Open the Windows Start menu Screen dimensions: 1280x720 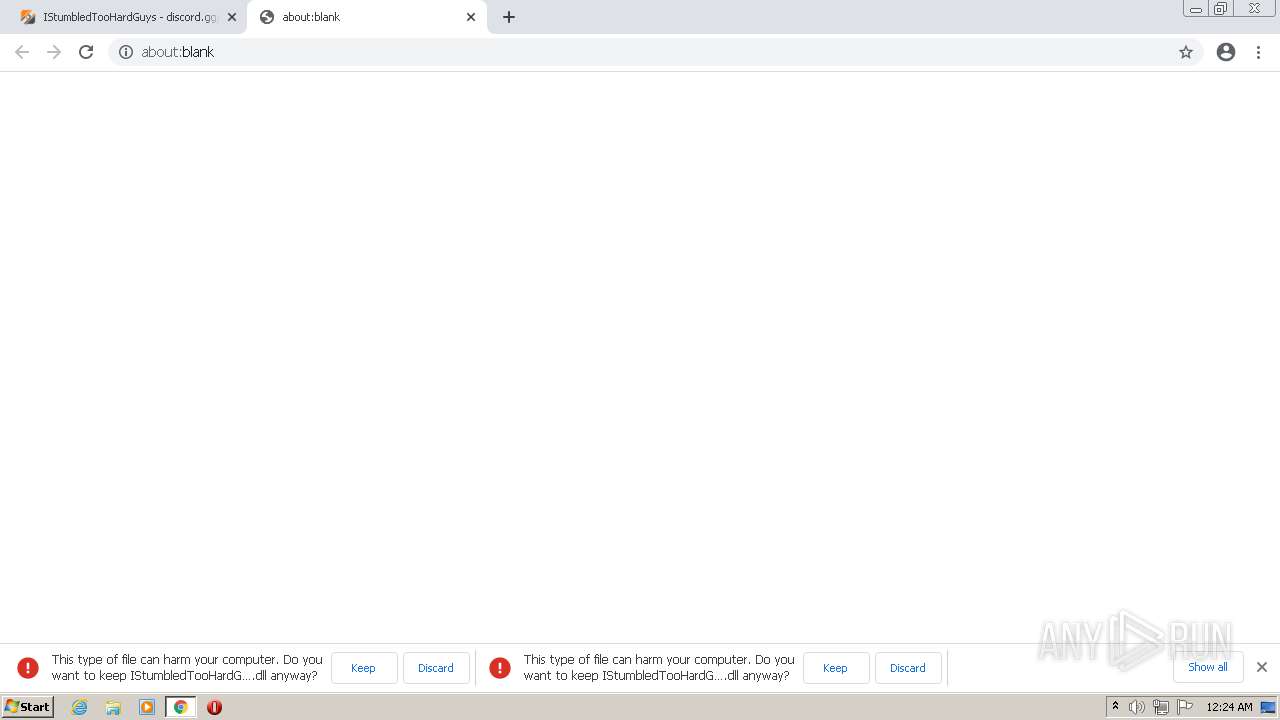tap(27, 707)
